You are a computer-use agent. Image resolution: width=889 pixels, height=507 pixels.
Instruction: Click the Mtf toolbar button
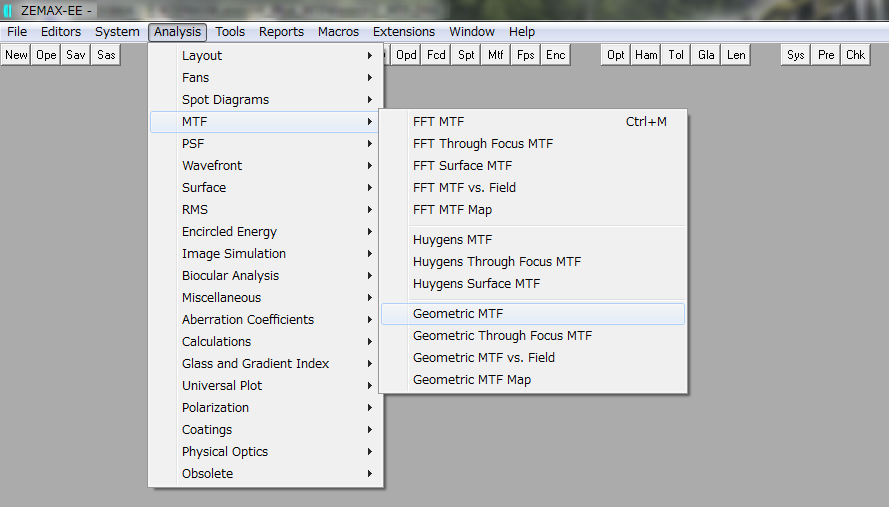(x=496, y=55)
